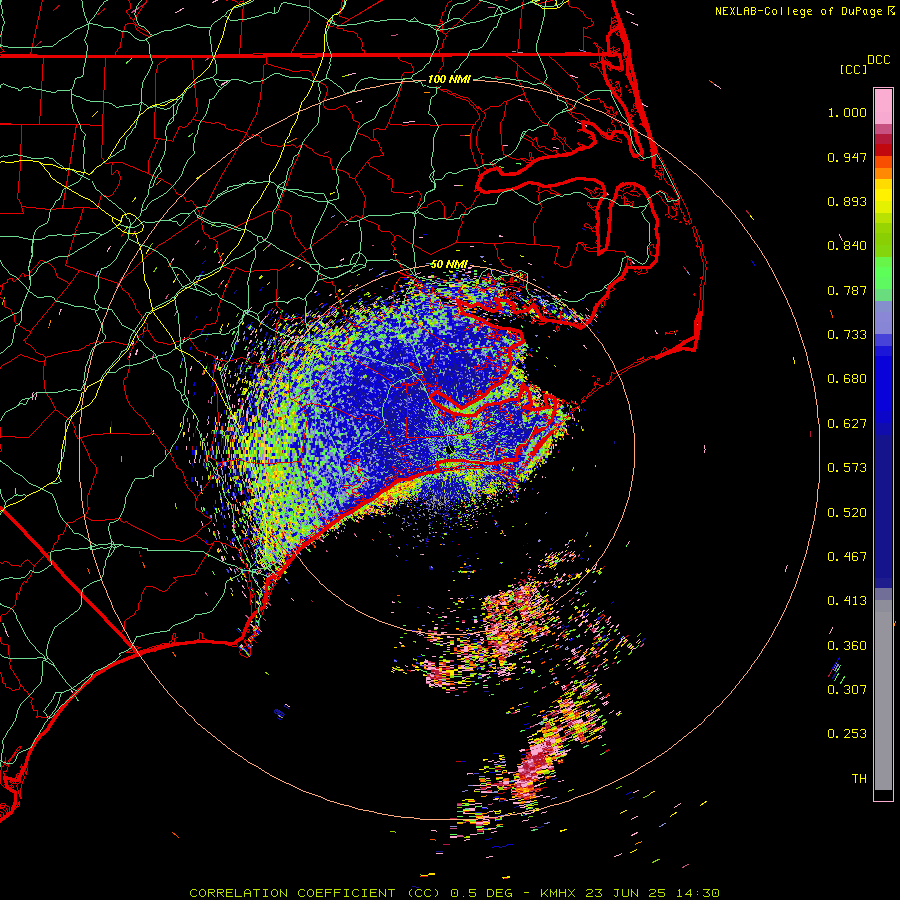Click the 0.413 color scale value
Image resolution: width=900 pixels, height=900 pixels.
847,601
